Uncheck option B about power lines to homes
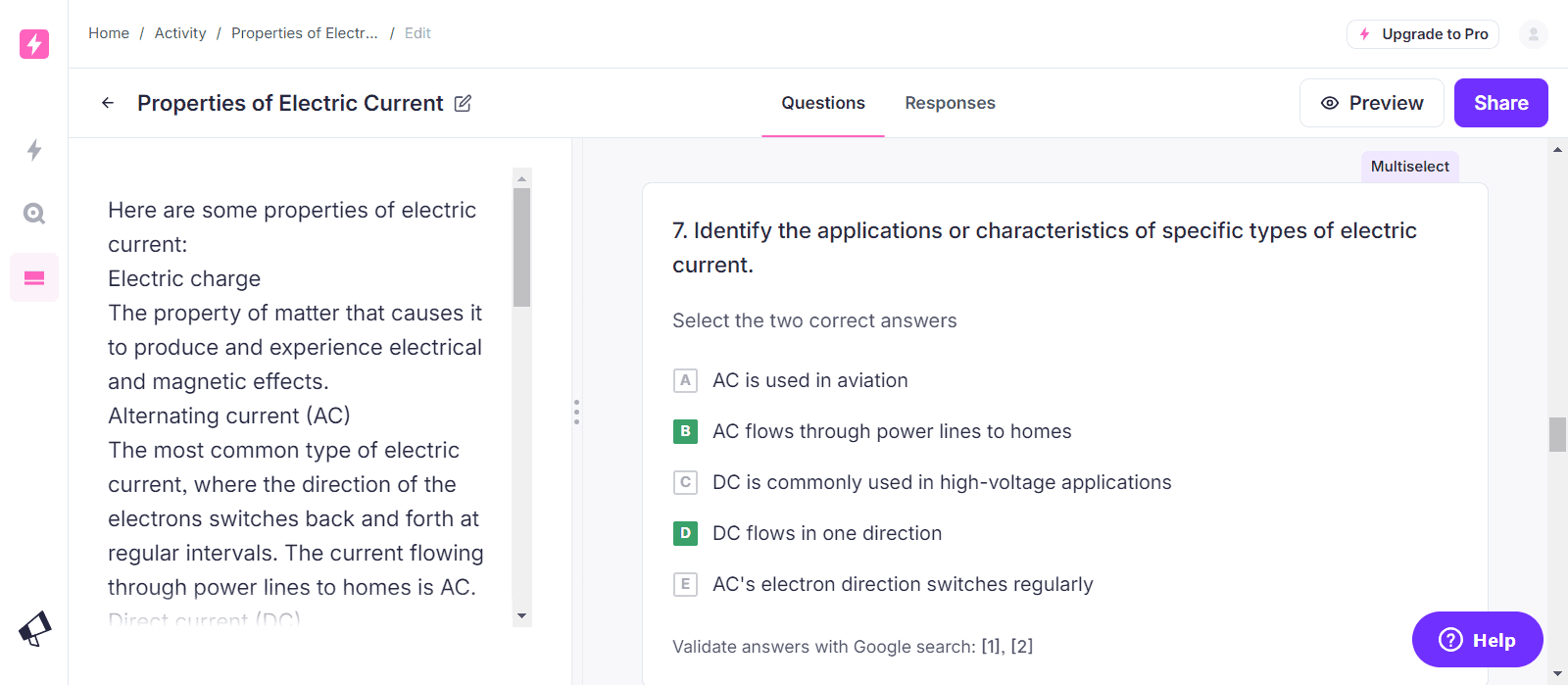 tap(685, 431)
